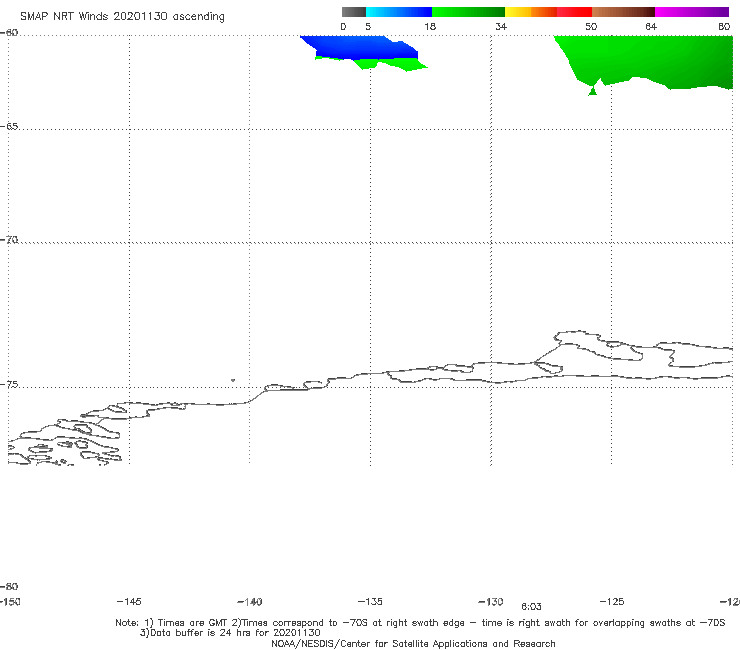This screenshot has height=650, width=740.
Task: Click the magenta-purple 64-80 color bar segment
Action: (692, 12)
